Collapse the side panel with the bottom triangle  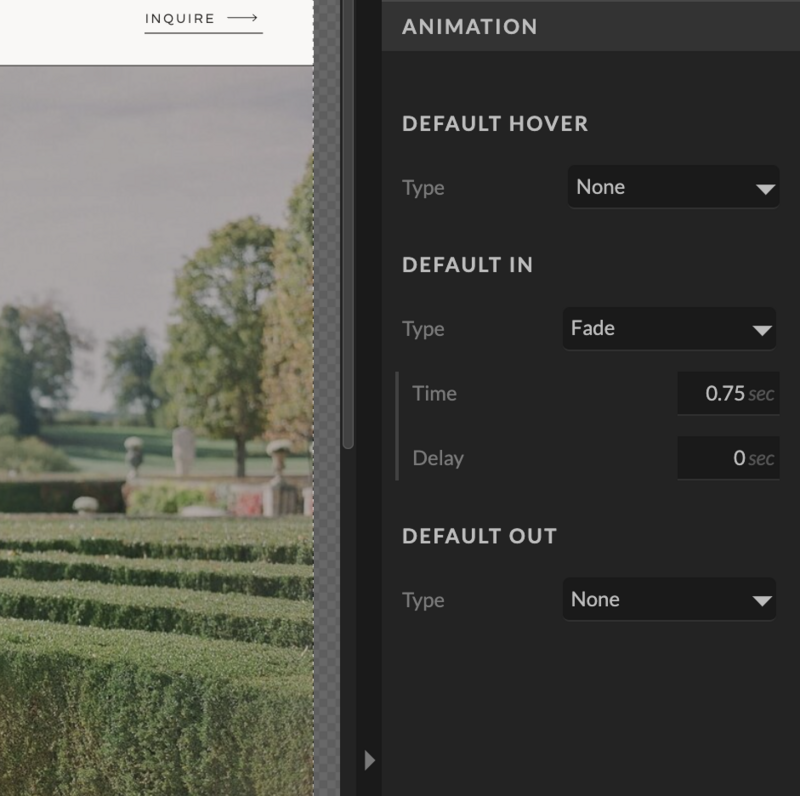[369, 760]
